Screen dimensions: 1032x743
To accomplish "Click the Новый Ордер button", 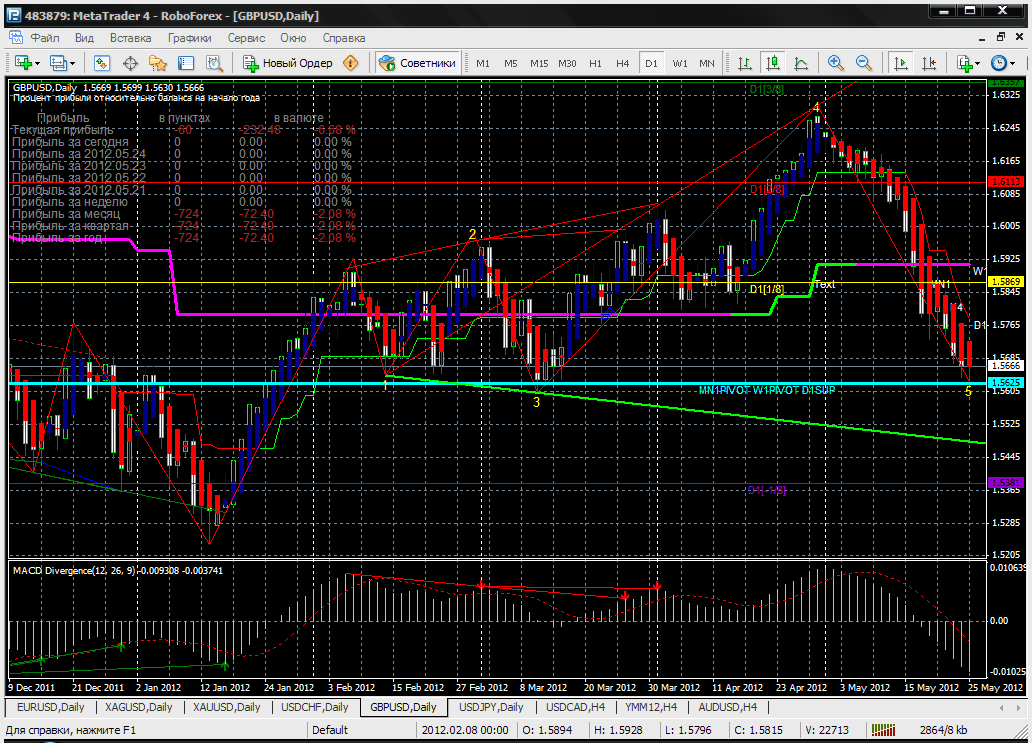I will click(288, 63).
